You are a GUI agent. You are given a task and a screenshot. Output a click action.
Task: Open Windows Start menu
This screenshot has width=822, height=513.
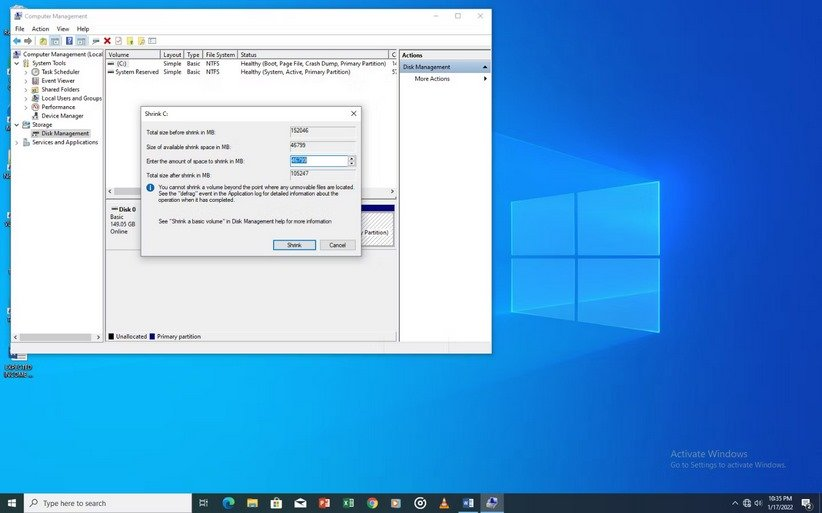[x=12, y=503]
